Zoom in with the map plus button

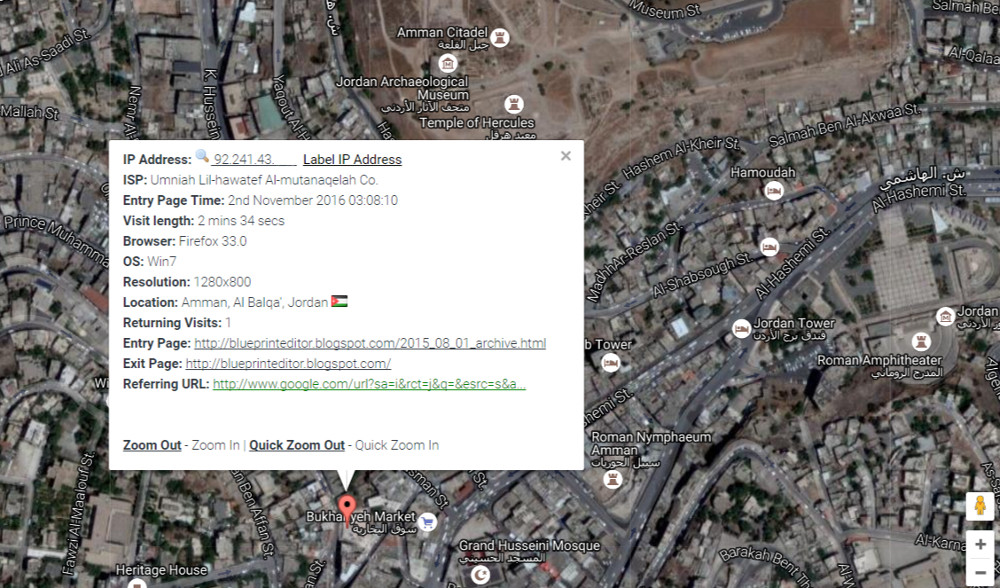(x=980, y=545)
